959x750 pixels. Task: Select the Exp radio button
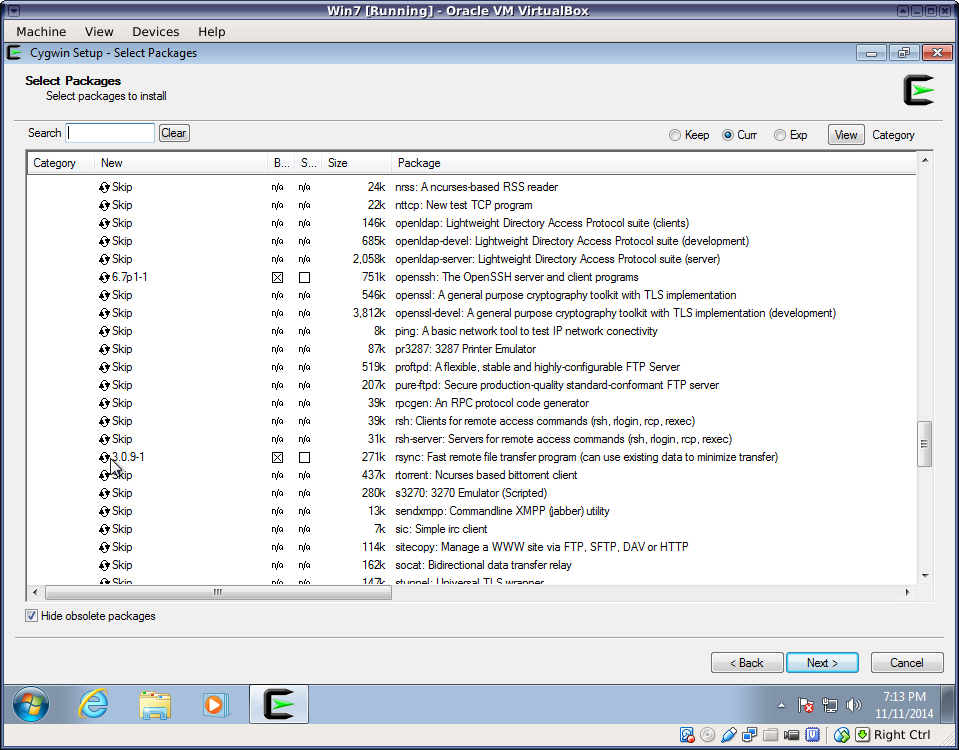click(x=780, y=135)
